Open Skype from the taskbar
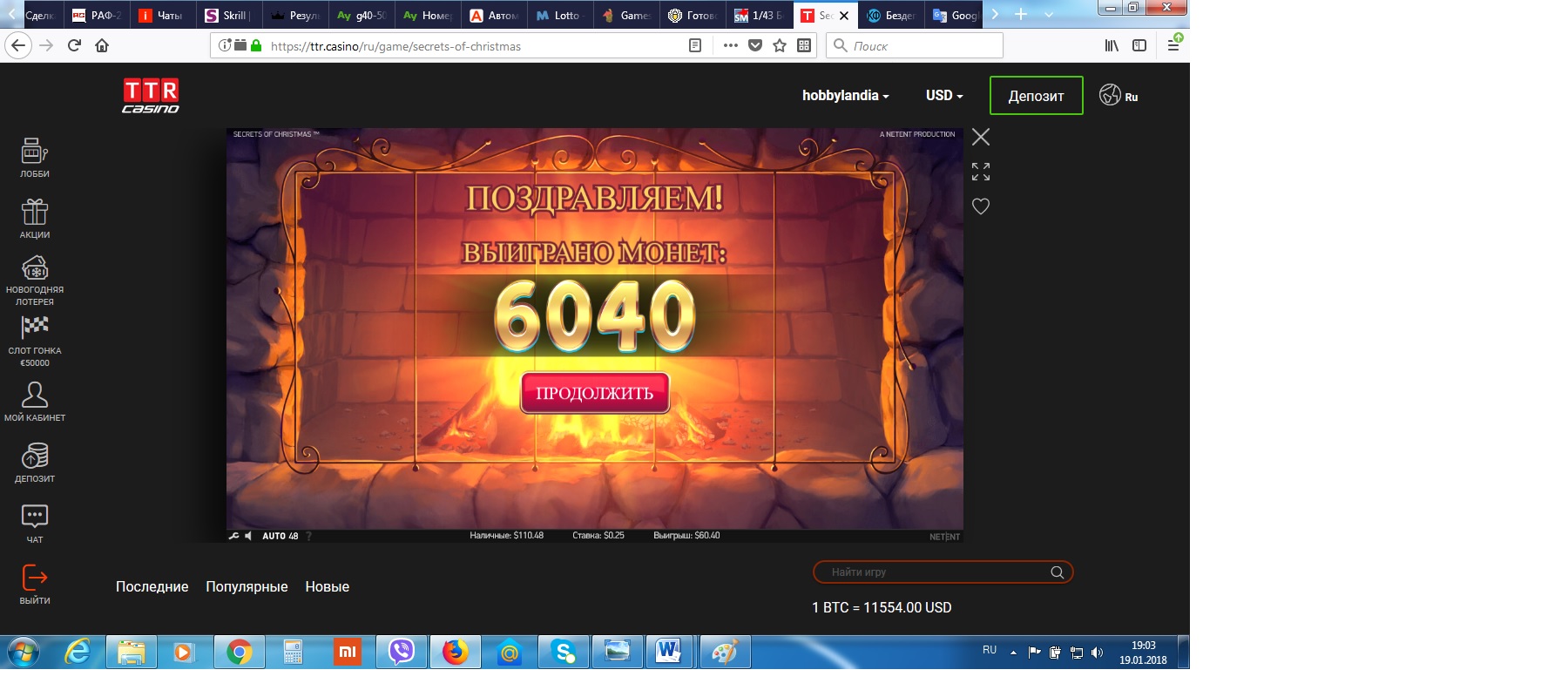 563,652
